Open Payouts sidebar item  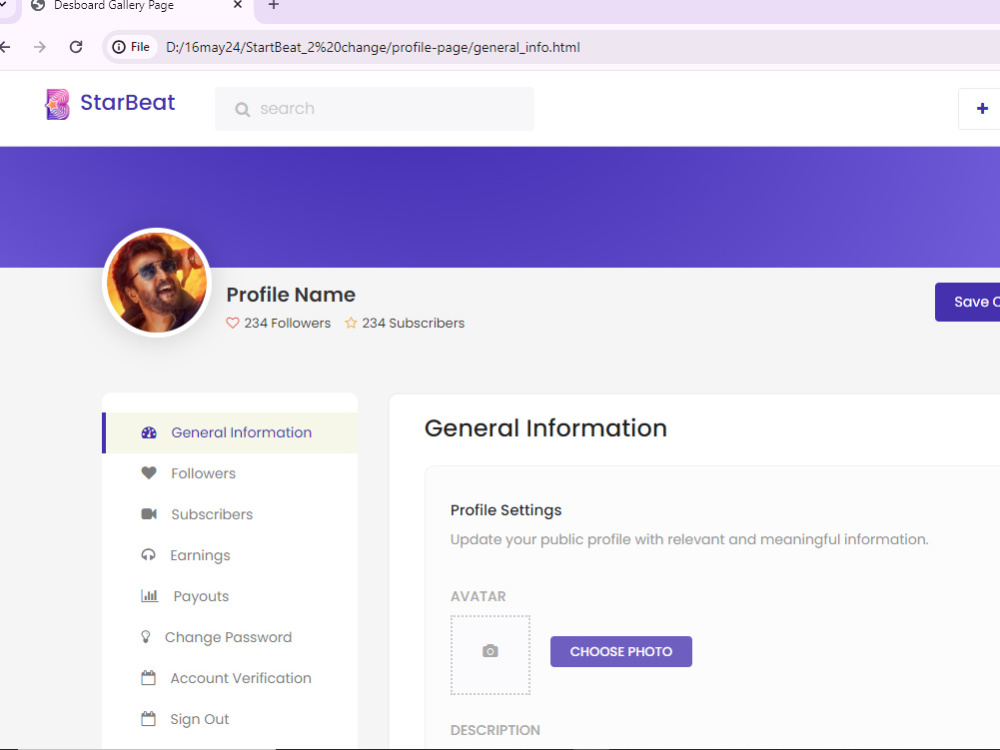[230, 596]
